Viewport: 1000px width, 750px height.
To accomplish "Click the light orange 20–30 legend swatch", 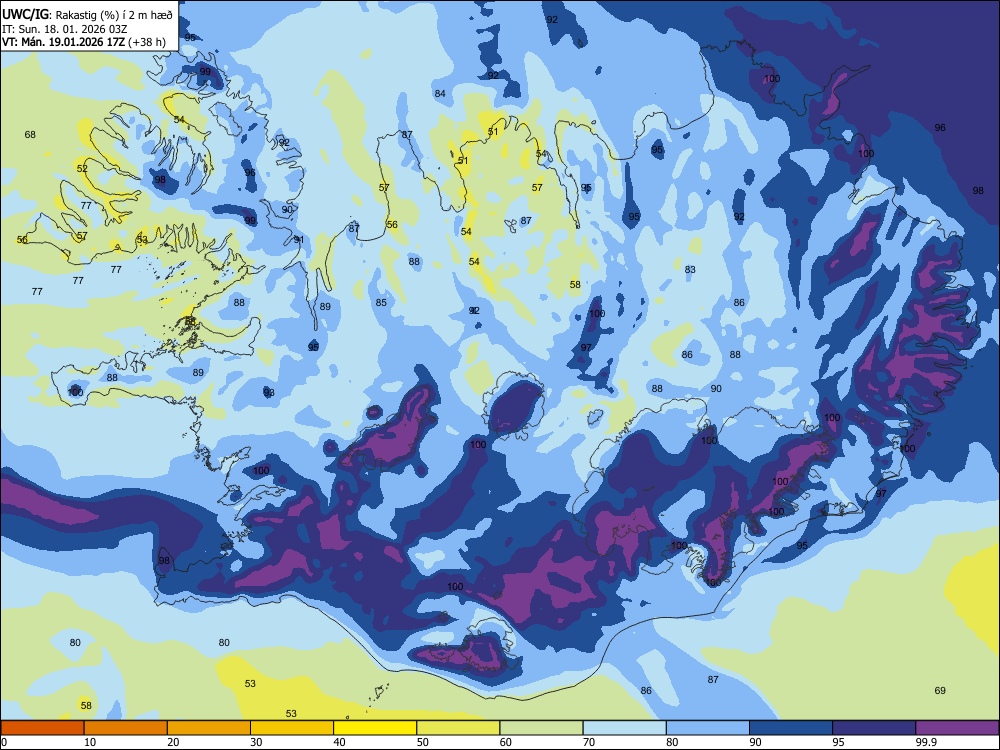I will coord(209,728).
